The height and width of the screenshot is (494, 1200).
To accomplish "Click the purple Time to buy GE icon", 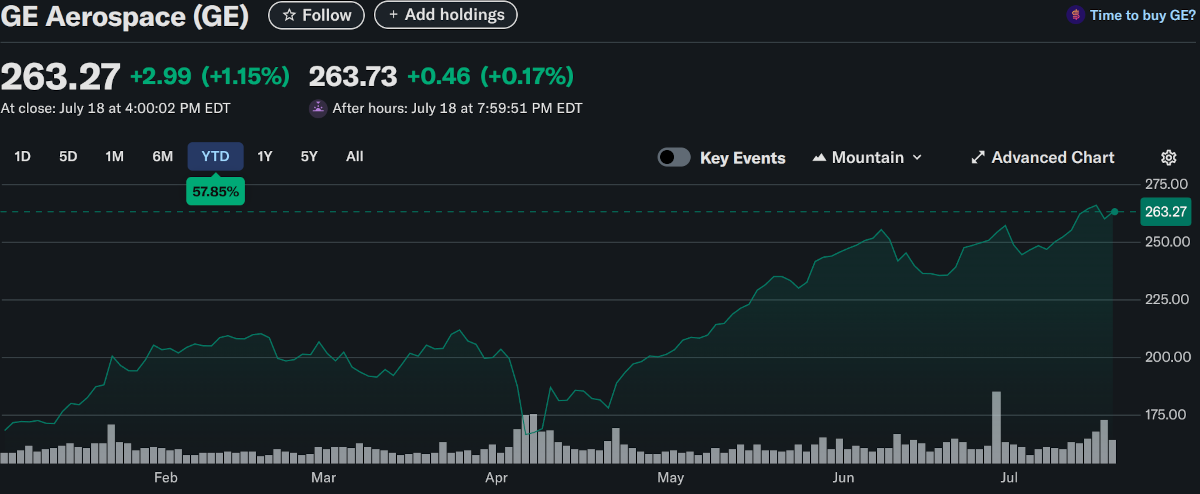I will 1075,15.
